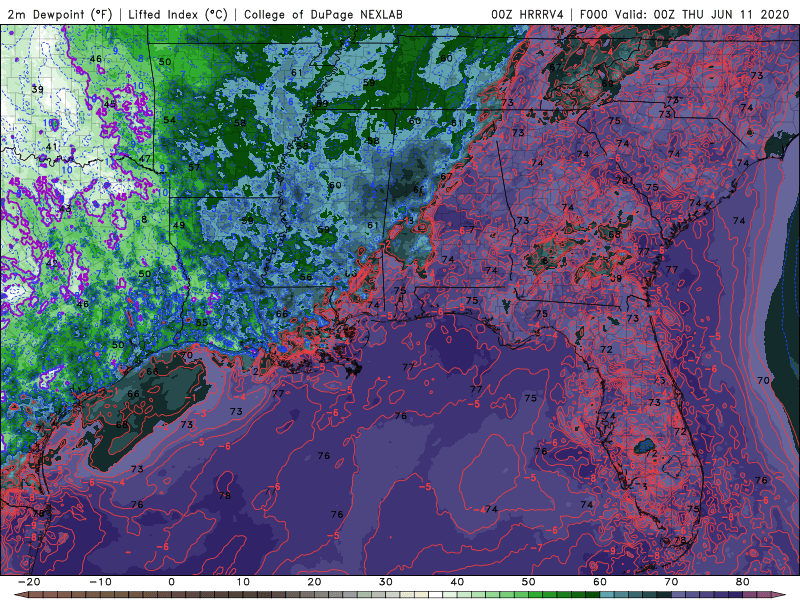Image resolution: width=800 pixels, height=600 pixels.
Task: Click the "43" dewpoint value on map
Action: [65, 209]
